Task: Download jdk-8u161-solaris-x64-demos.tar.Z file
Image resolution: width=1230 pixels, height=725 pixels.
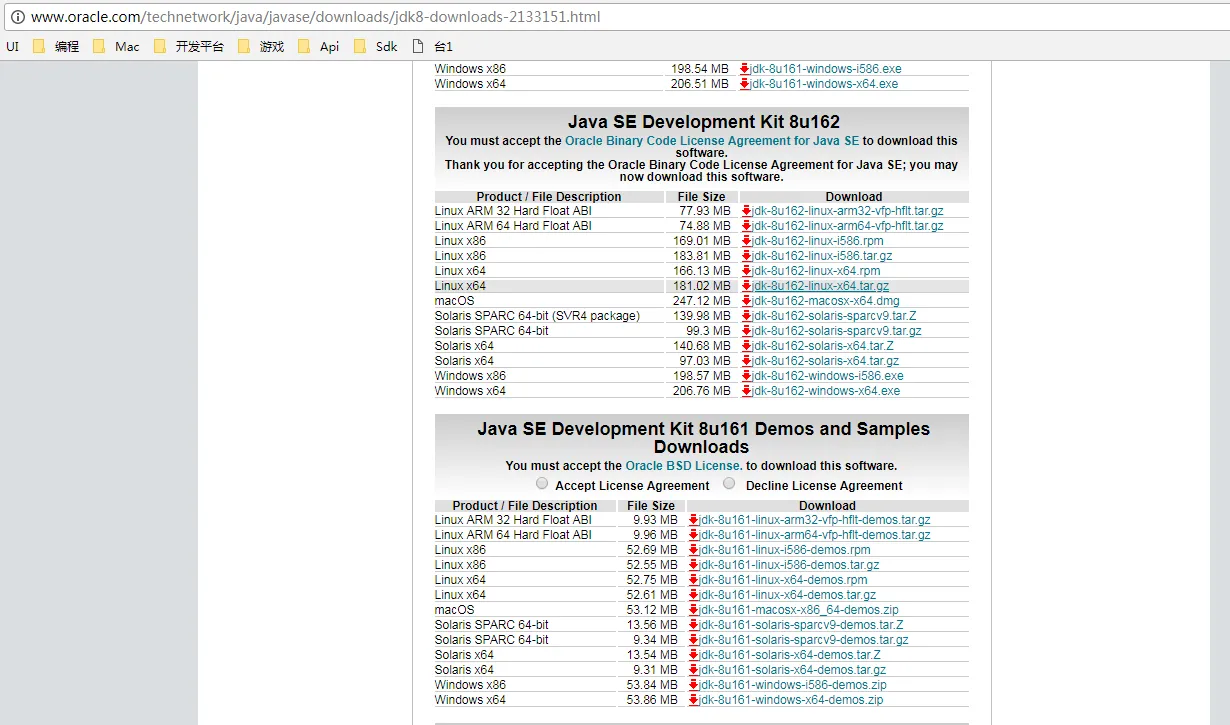Action: coord(790,655)
